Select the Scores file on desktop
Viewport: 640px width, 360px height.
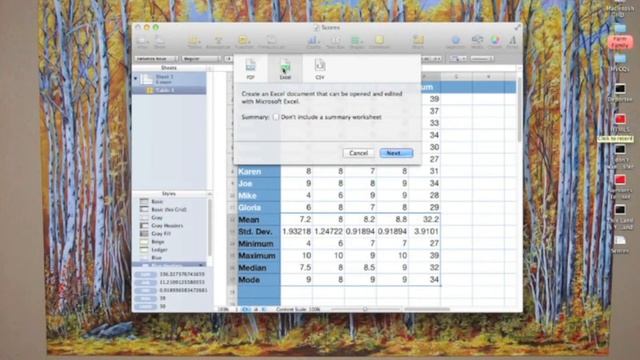[x=620, y=245]
